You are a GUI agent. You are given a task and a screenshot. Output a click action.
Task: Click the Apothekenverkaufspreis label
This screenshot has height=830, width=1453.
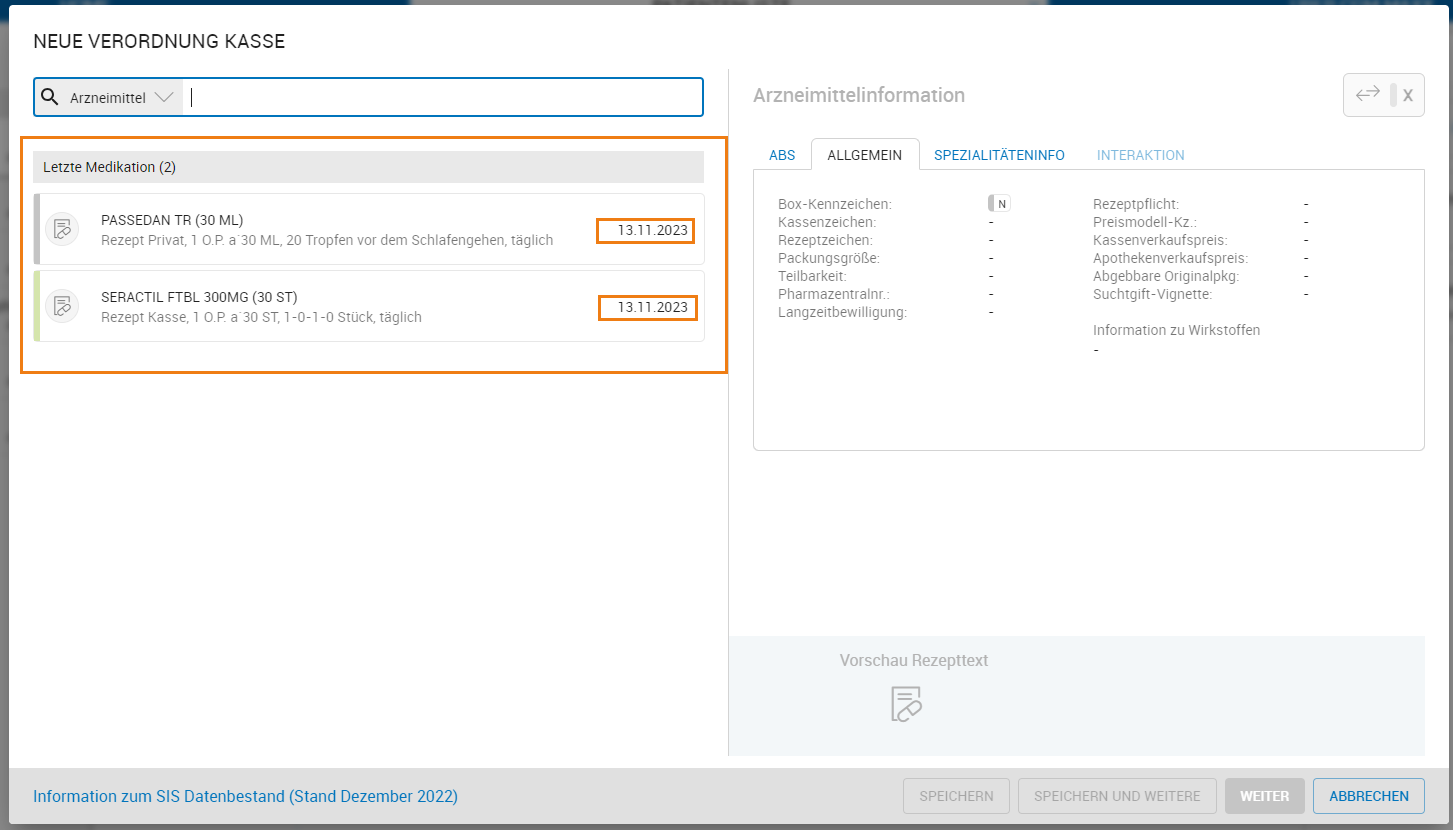coord(1170,258)
